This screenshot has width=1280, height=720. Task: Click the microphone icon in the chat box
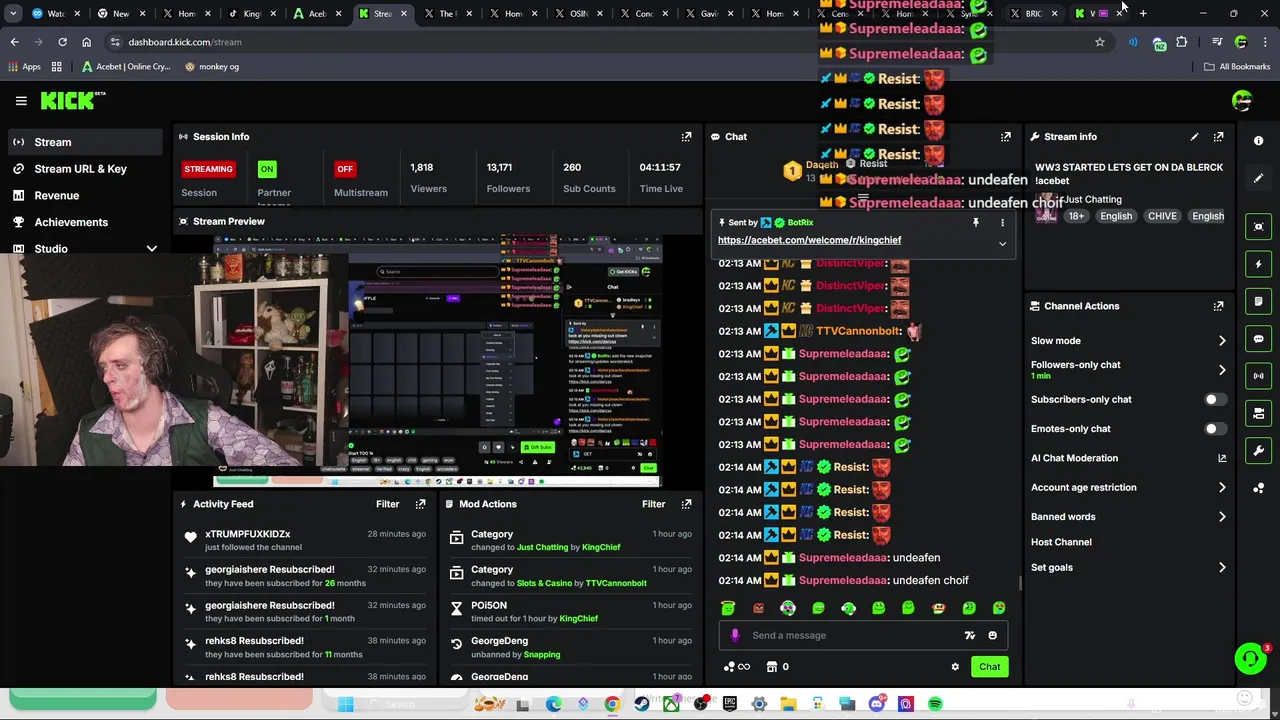pos(735,635)
